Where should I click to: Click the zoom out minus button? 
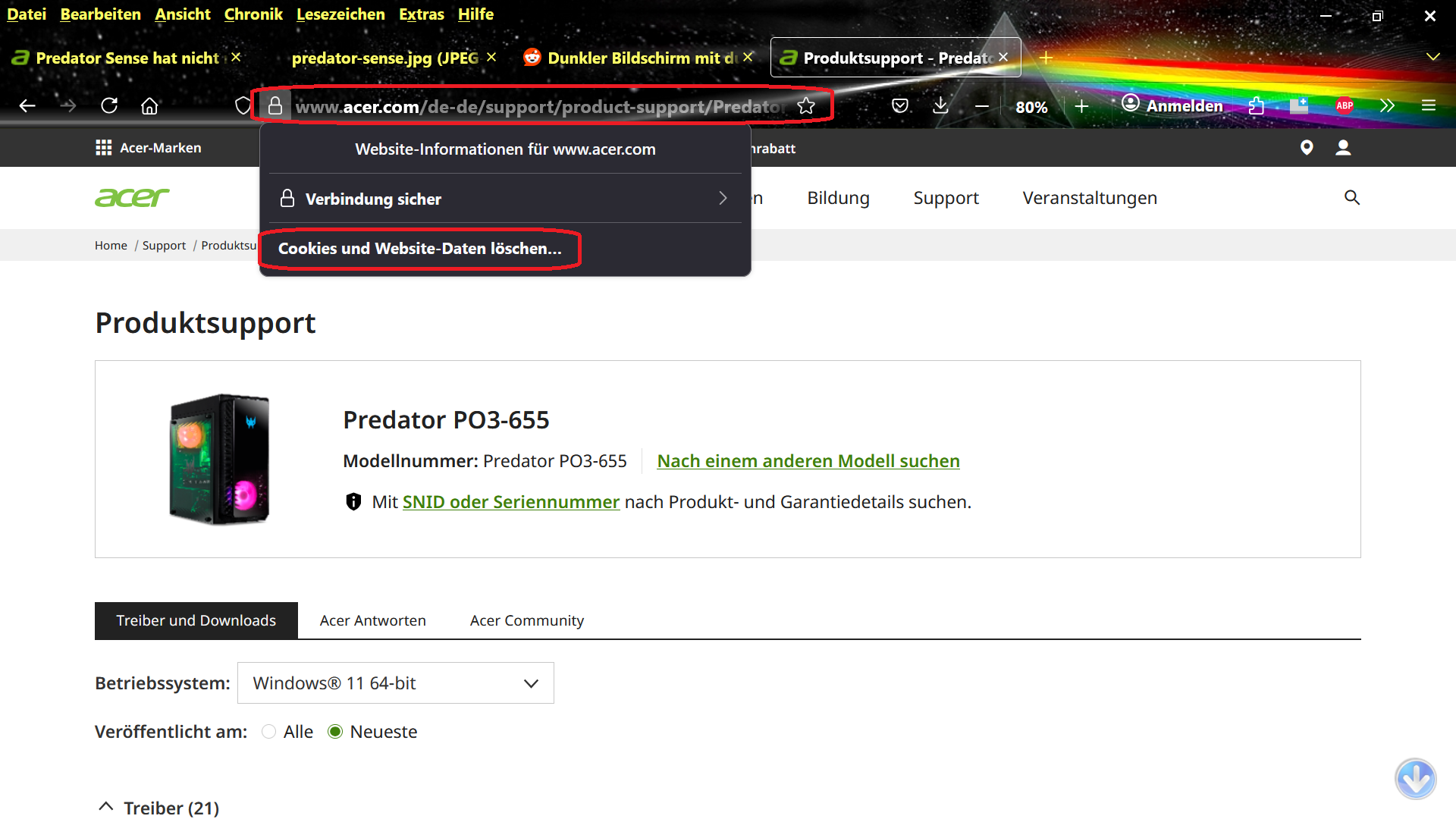click(981, 106)
